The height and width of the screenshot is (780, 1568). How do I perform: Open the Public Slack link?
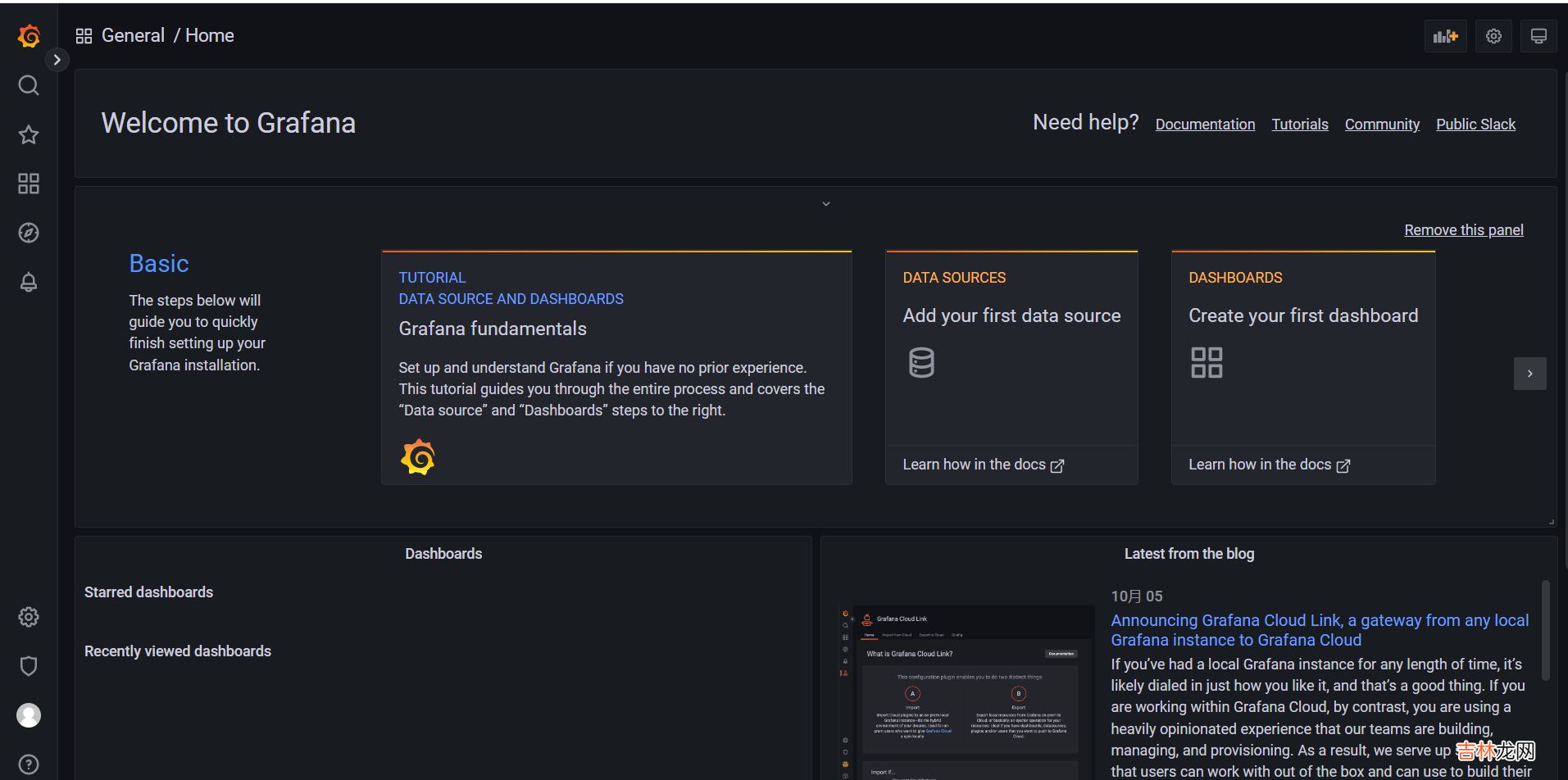coord(1475,125)
